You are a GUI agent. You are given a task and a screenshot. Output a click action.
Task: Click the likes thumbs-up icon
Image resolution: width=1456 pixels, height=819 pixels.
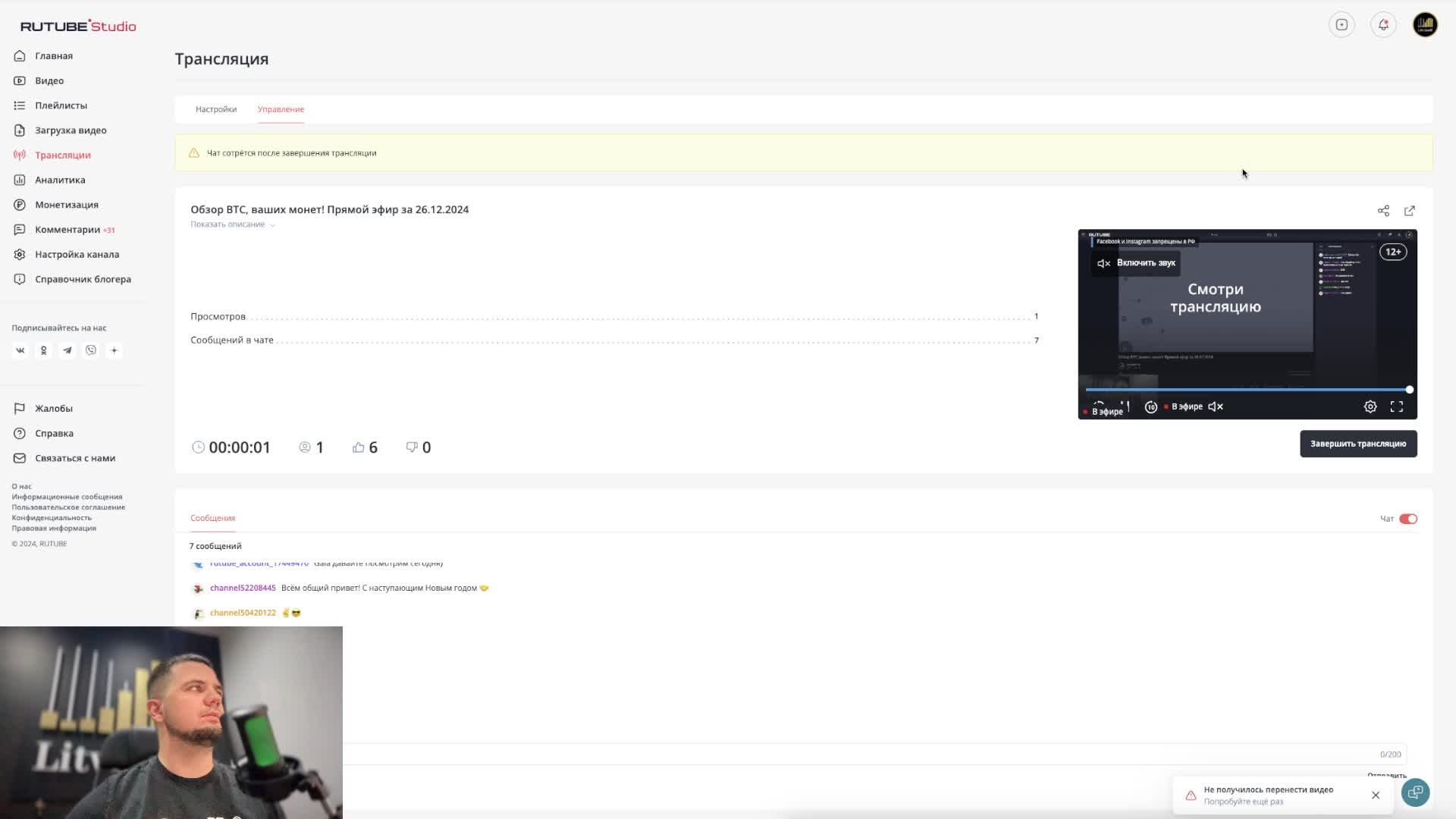click(358, 447)
